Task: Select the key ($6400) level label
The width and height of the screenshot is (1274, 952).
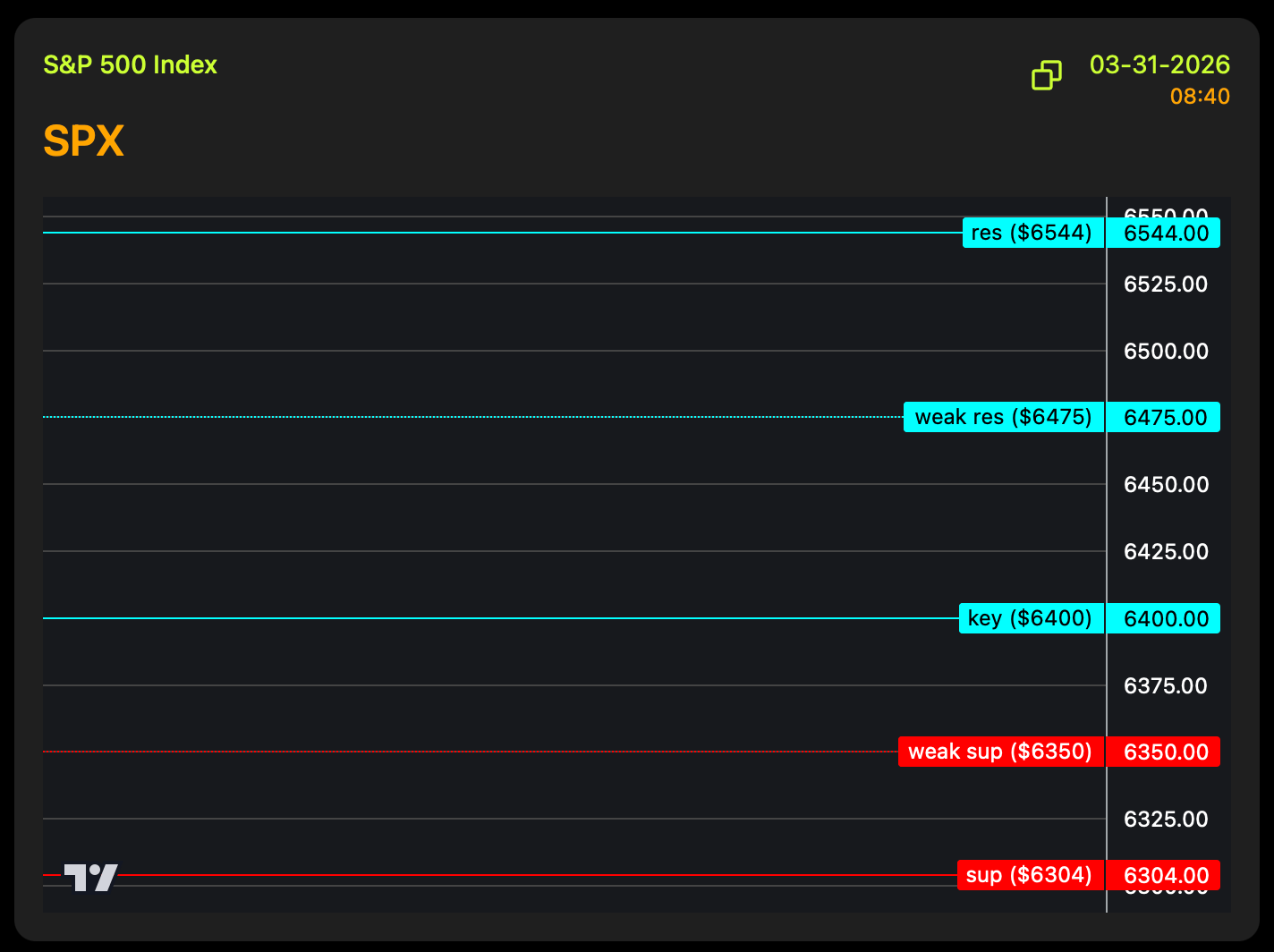Action: [x=1032, y=618]
